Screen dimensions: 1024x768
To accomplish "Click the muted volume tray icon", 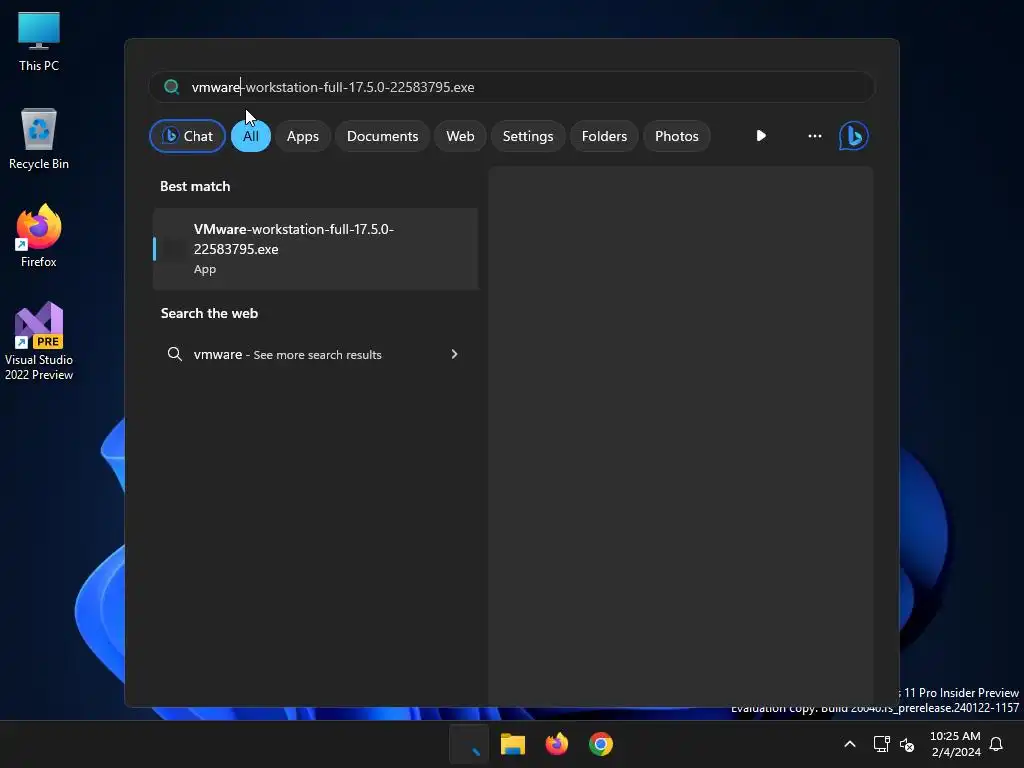I will coord(906,744).
